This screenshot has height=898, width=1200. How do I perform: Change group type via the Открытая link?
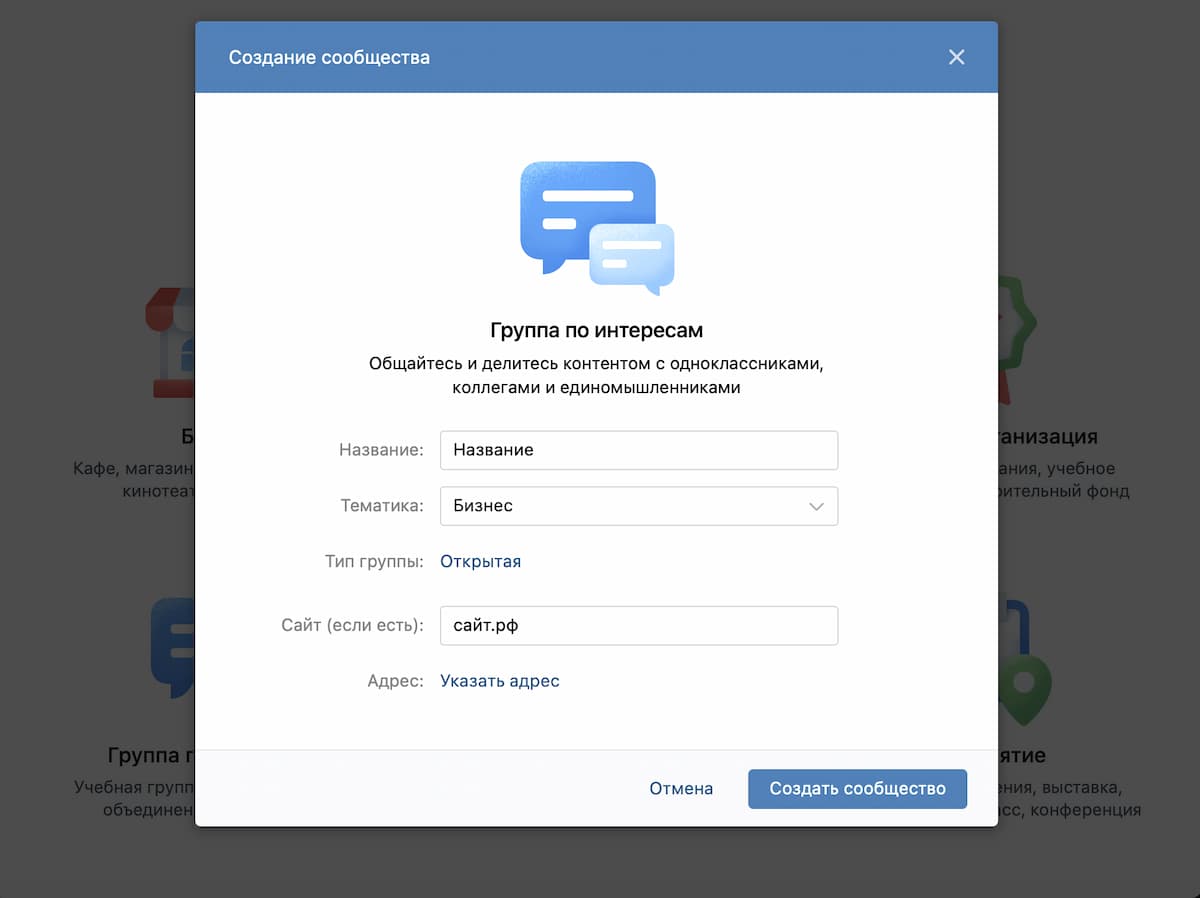pyautogui.click(x=480, y=561)
